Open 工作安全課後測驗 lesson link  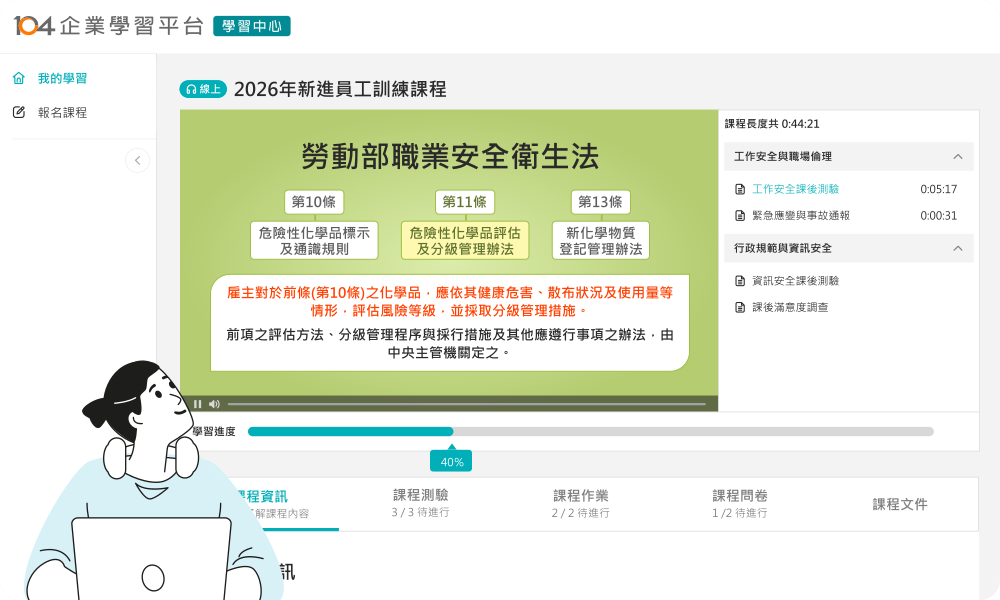[795, 189]
